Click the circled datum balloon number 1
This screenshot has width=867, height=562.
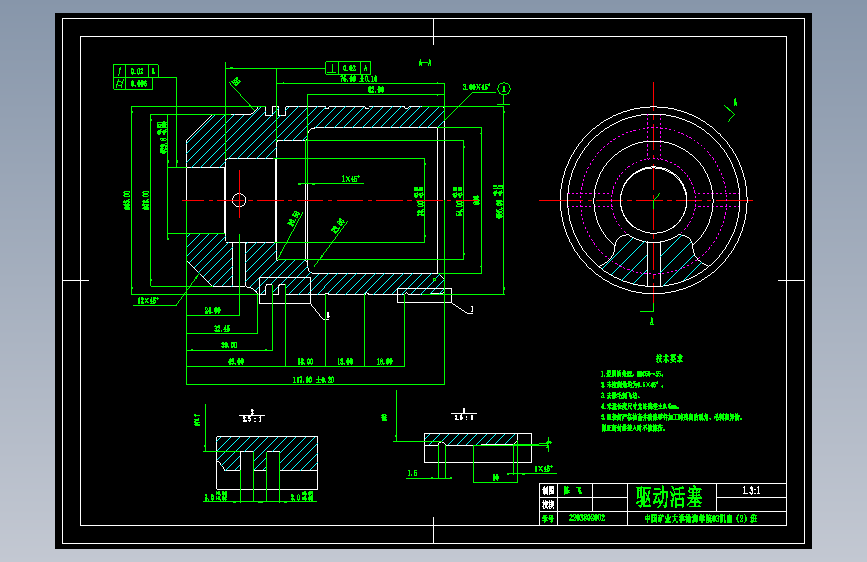[504, 89]
